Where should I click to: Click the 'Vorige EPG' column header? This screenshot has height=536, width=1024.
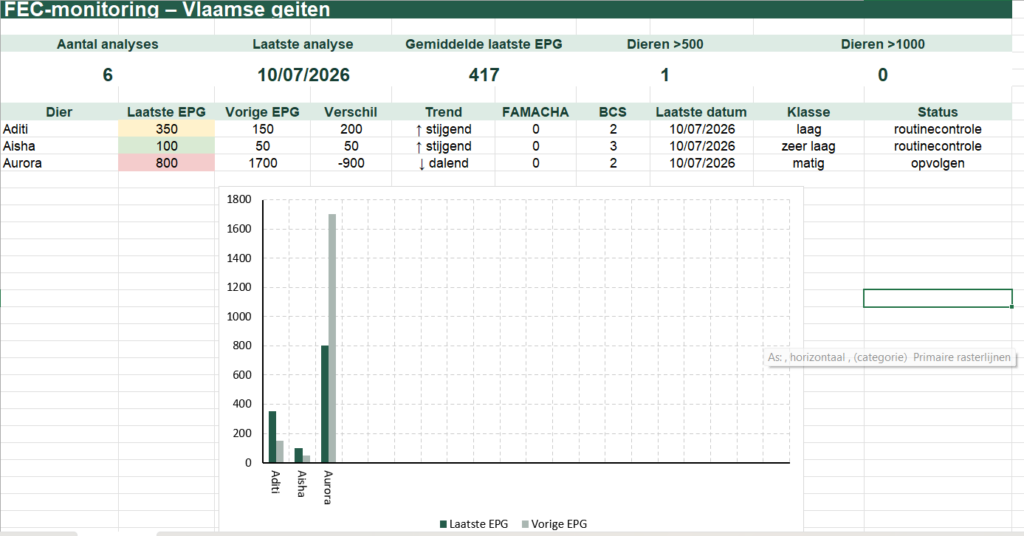click(x=263, y=112)
